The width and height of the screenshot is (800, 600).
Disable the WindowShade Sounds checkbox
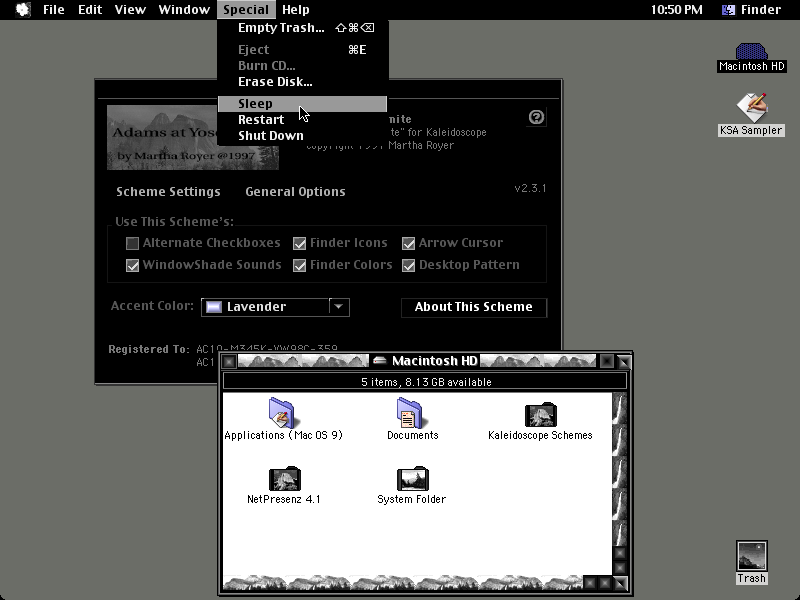pos(132,265)
